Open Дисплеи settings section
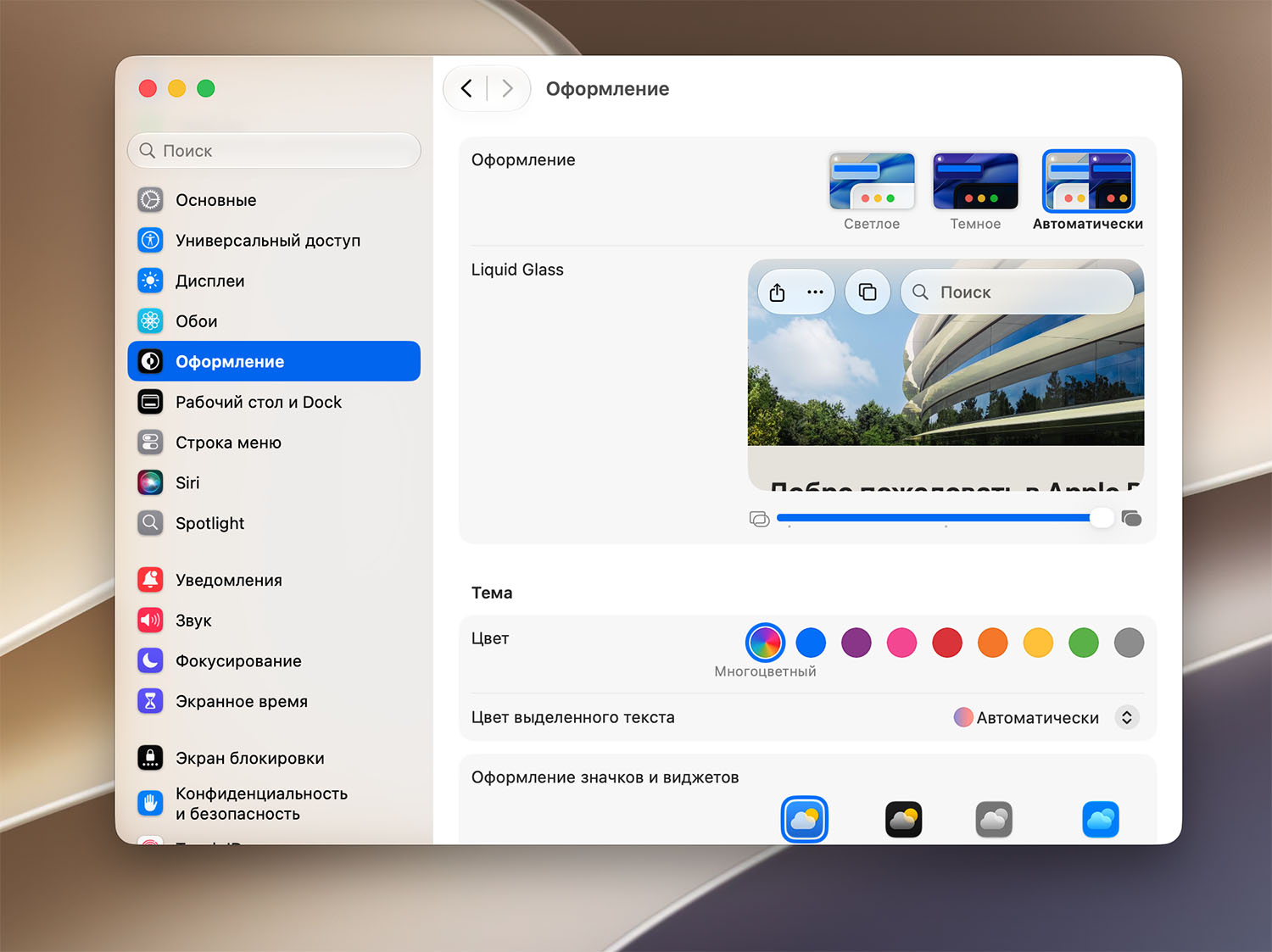This screenshot has height=952, width=1272. point(274,281)
